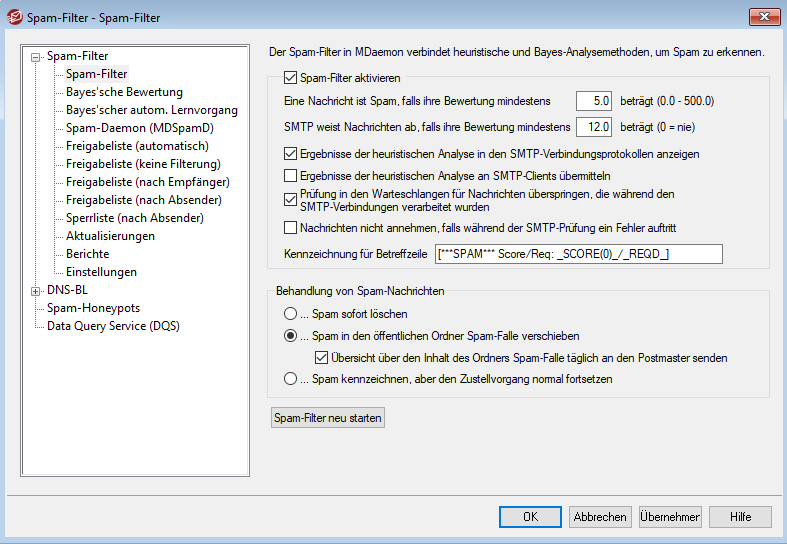Select the Spam sofort löschen option
Image resolution: width=787 pixels, height=544 pixels.
pyautogui.click(x=291, y=315)
